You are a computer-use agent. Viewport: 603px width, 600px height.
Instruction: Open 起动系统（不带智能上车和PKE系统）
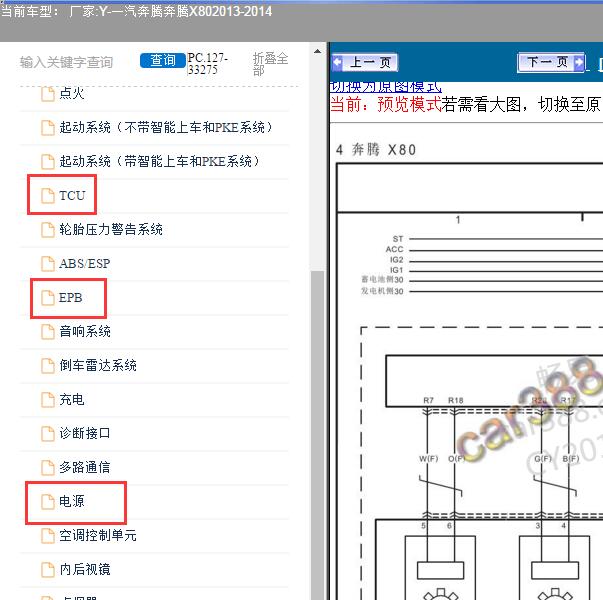coord(166,127)
